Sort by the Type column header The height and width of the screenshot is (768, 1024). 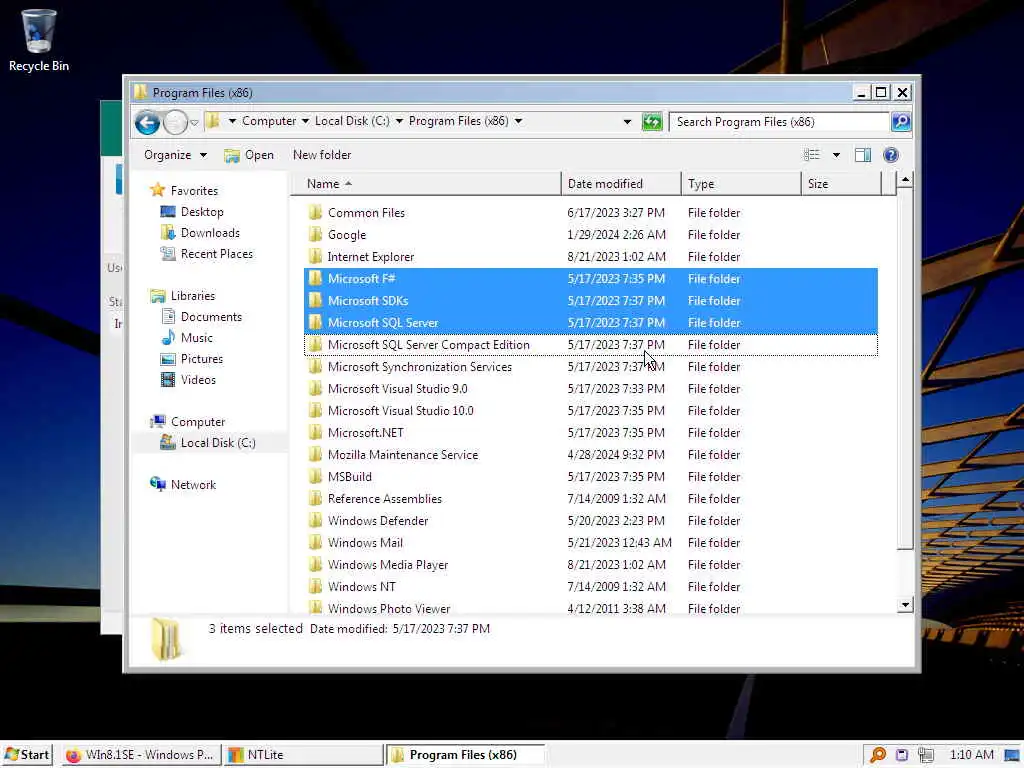pos(741,184)
